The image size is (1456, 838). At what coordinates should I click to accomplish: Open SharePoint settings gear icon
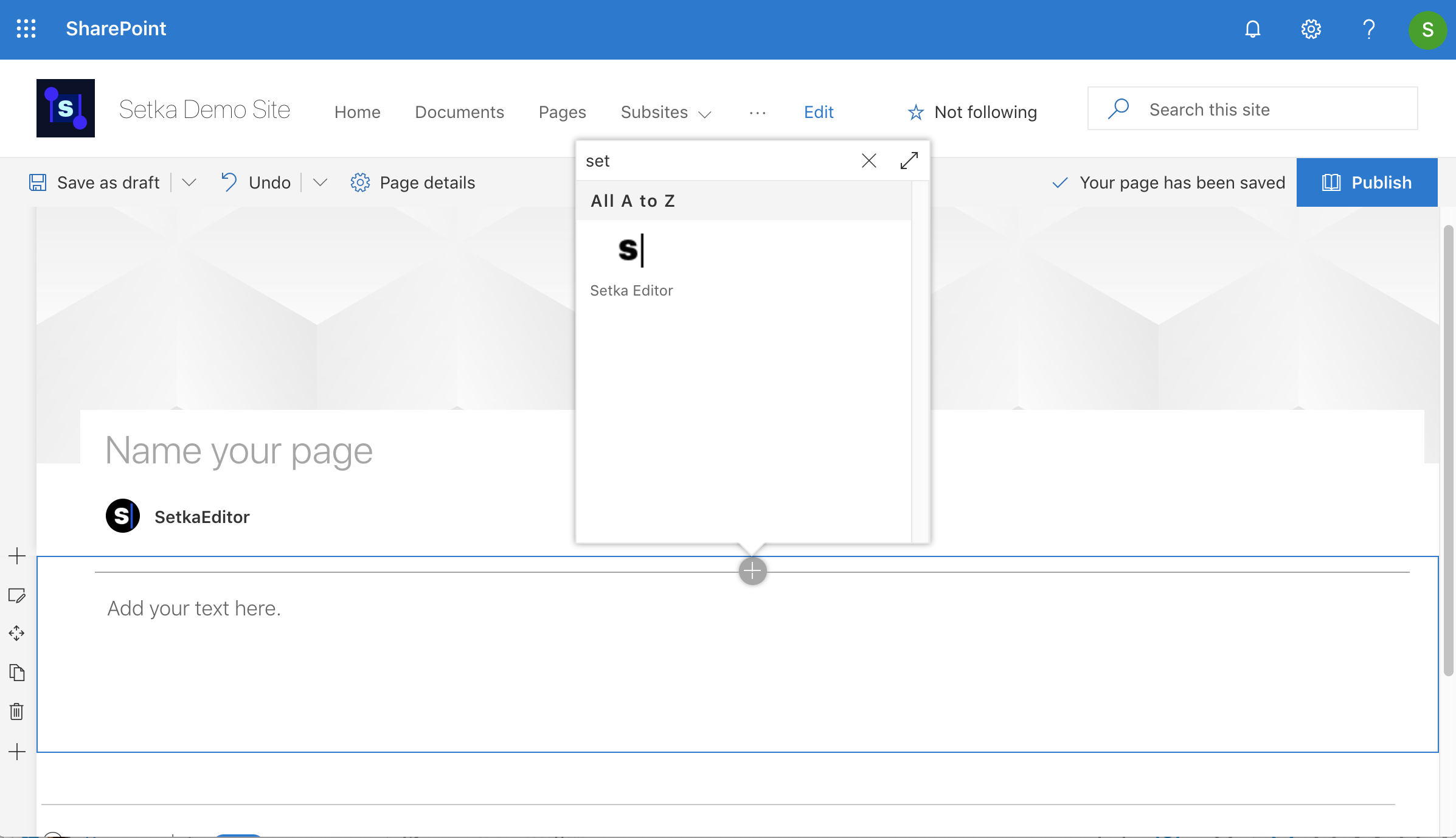click(x=1311, y=29)
